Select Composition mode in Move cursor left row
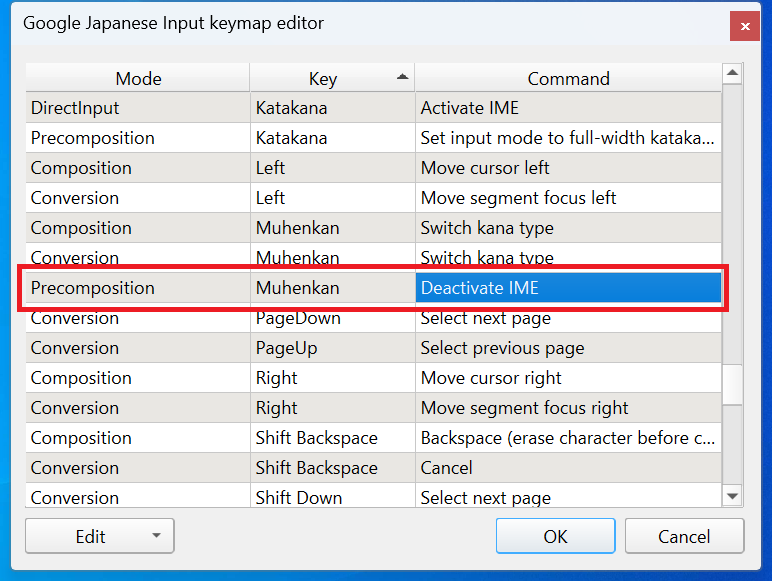Screen dimensions: 772x581 138,167
